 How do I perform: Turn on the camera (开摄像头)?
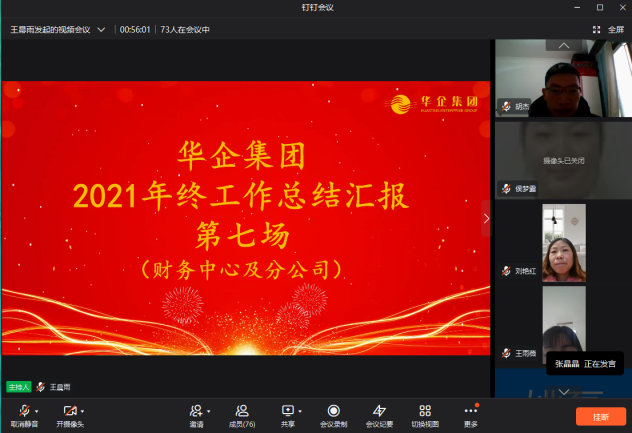tap(69, 411)
